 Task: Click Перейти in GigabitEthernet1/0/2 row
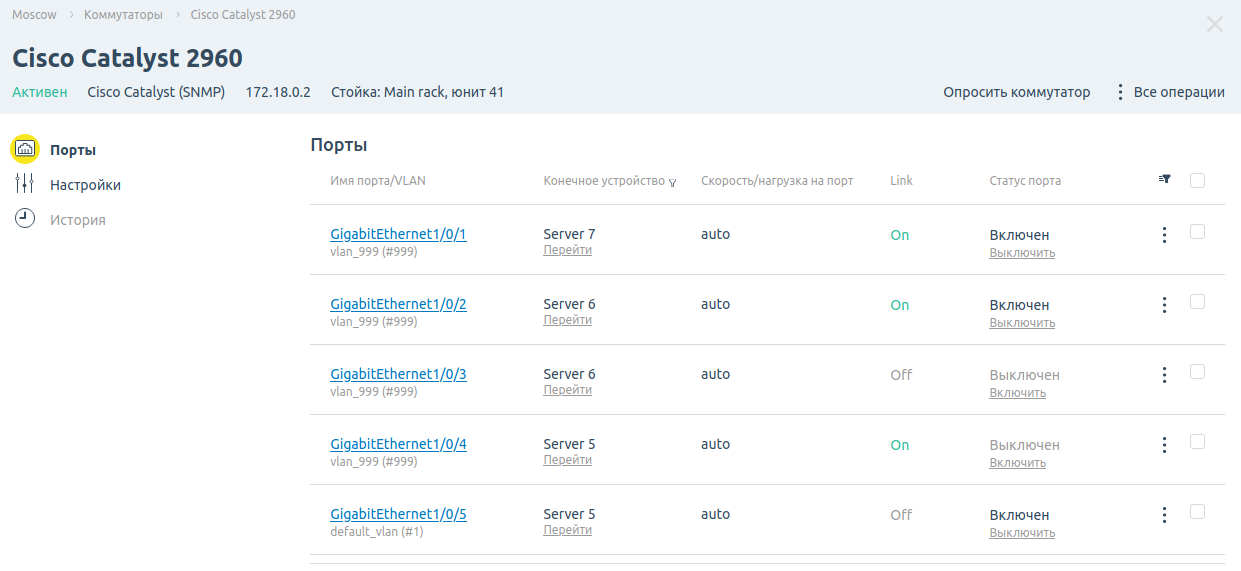tap(567, 320)
